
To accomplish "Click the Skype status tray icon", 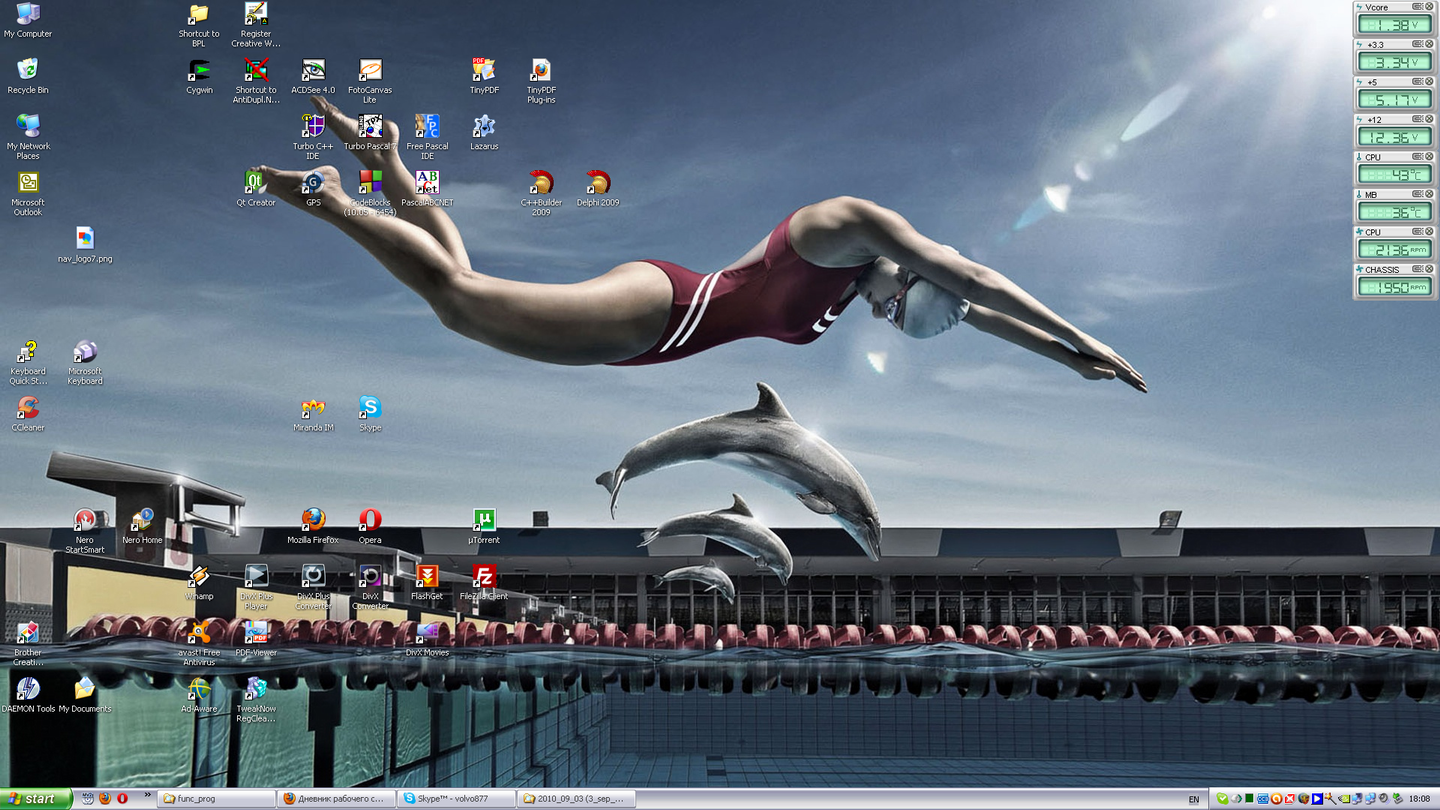I will tap(1222, 799).
